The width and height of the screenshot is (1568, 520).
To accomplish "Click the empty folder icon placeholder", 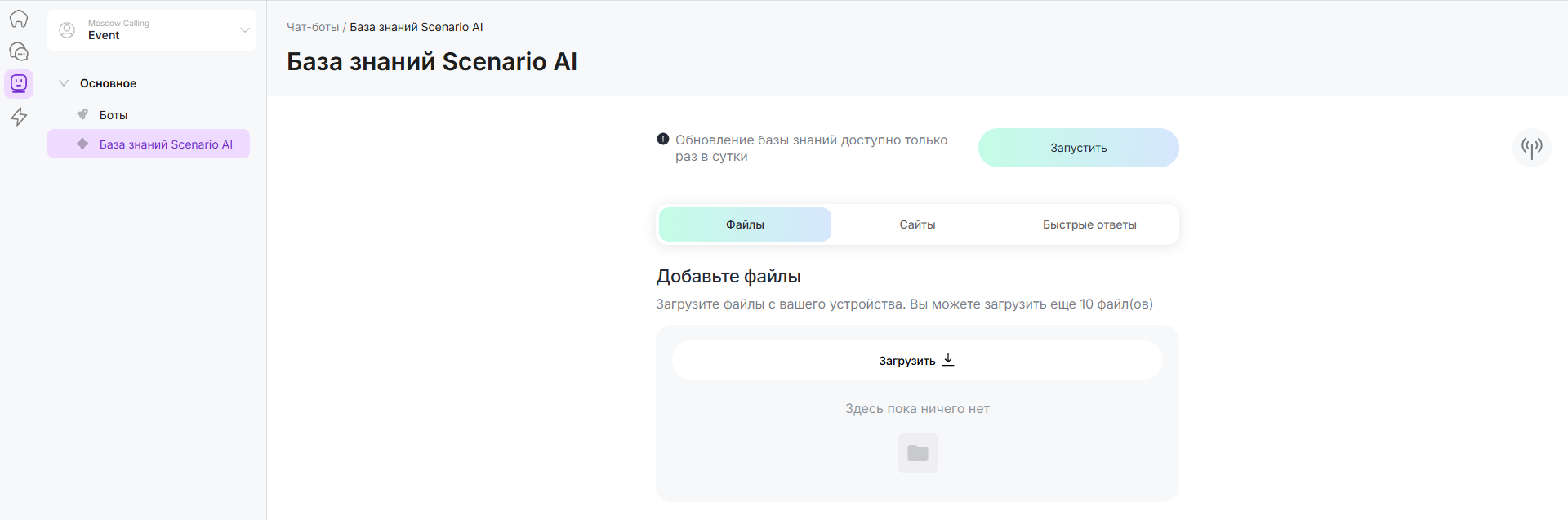I will click(x=917, y=453).
